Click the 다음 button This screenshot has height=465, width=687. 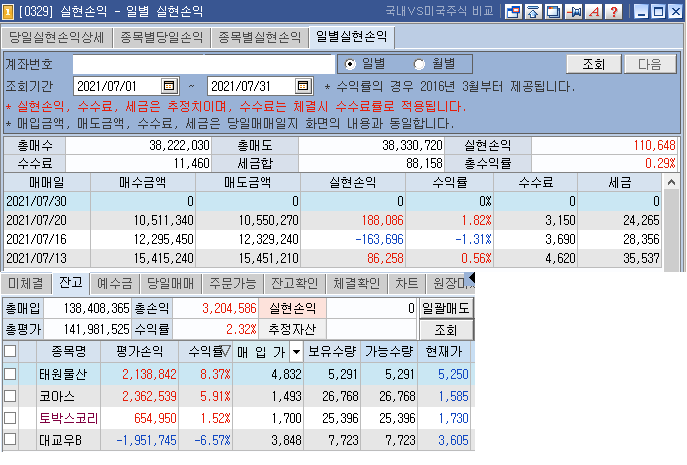tap(650, 64)
